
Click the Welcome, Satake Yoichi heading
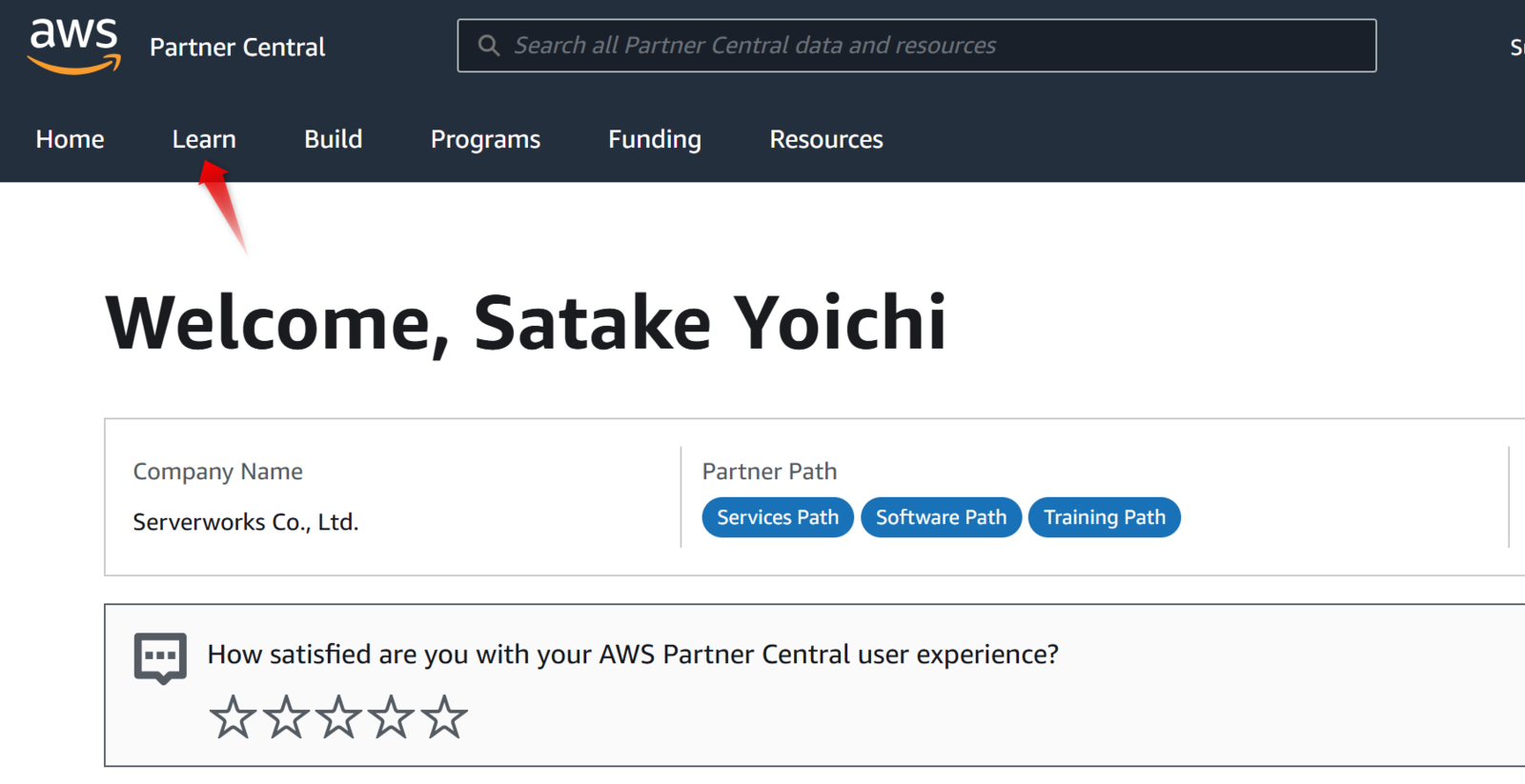(x=525, y=323)
